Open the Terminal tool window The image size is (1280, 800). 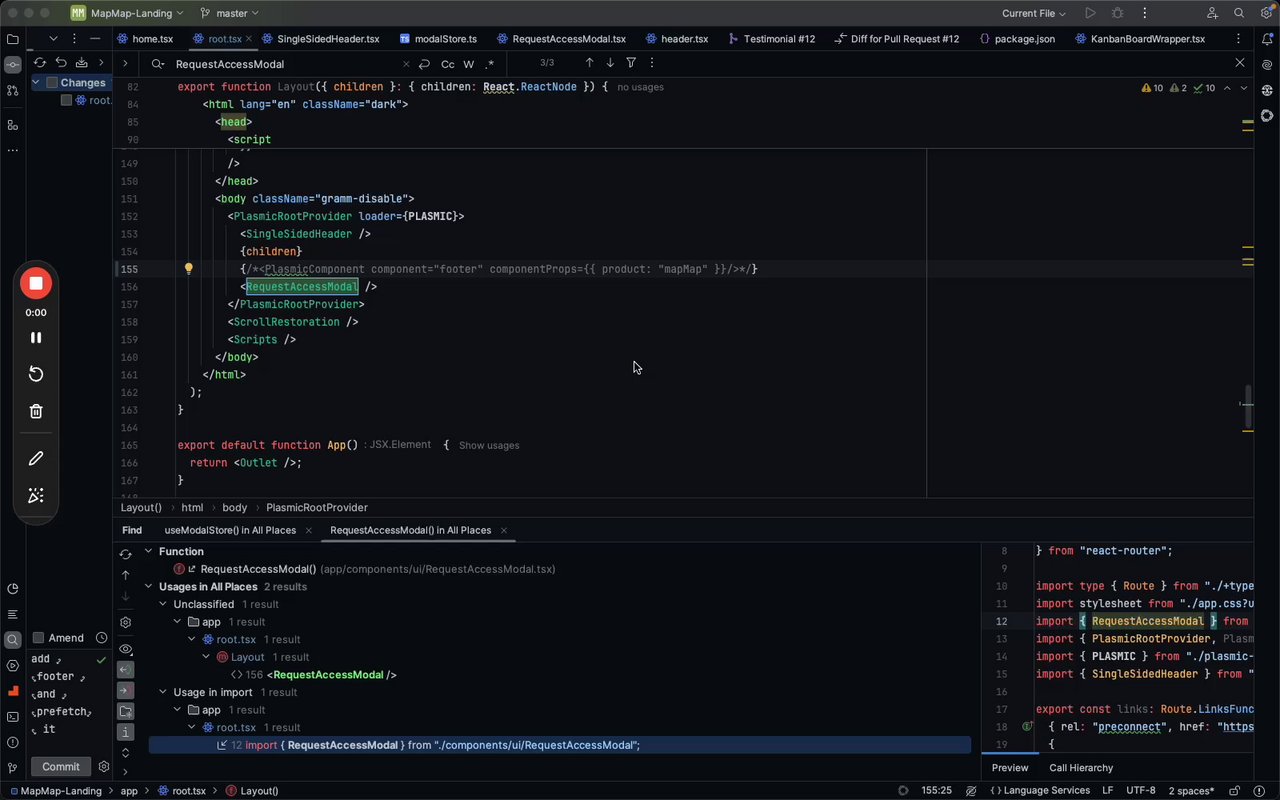(x=13, y=716)
